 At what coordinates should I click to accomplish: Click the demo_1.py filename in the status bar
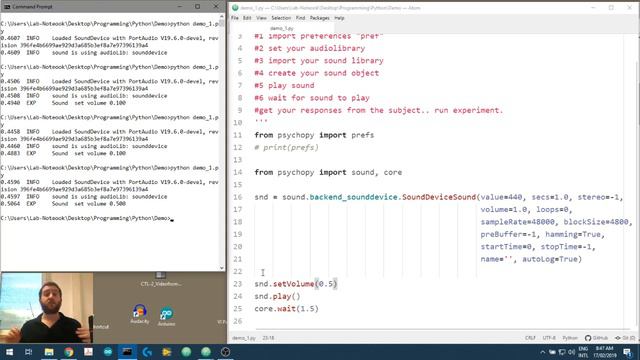(244, 338)
